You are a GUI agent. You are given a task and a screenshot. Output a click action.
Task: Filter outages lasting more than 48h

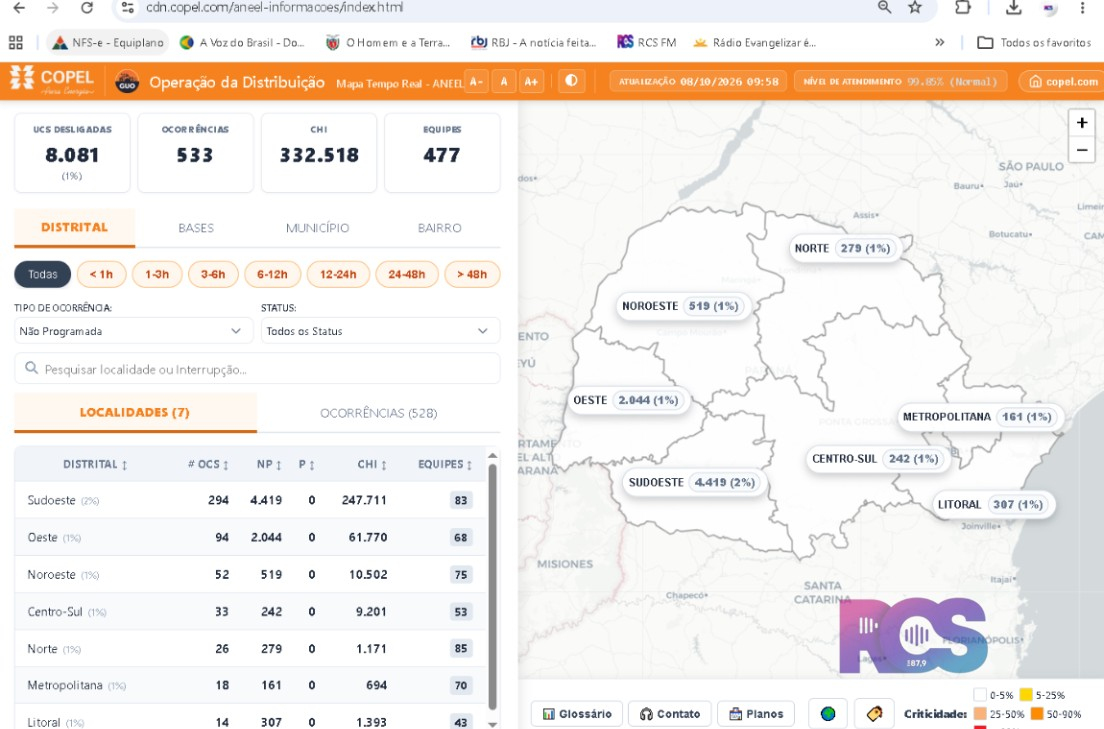point(472,274)
